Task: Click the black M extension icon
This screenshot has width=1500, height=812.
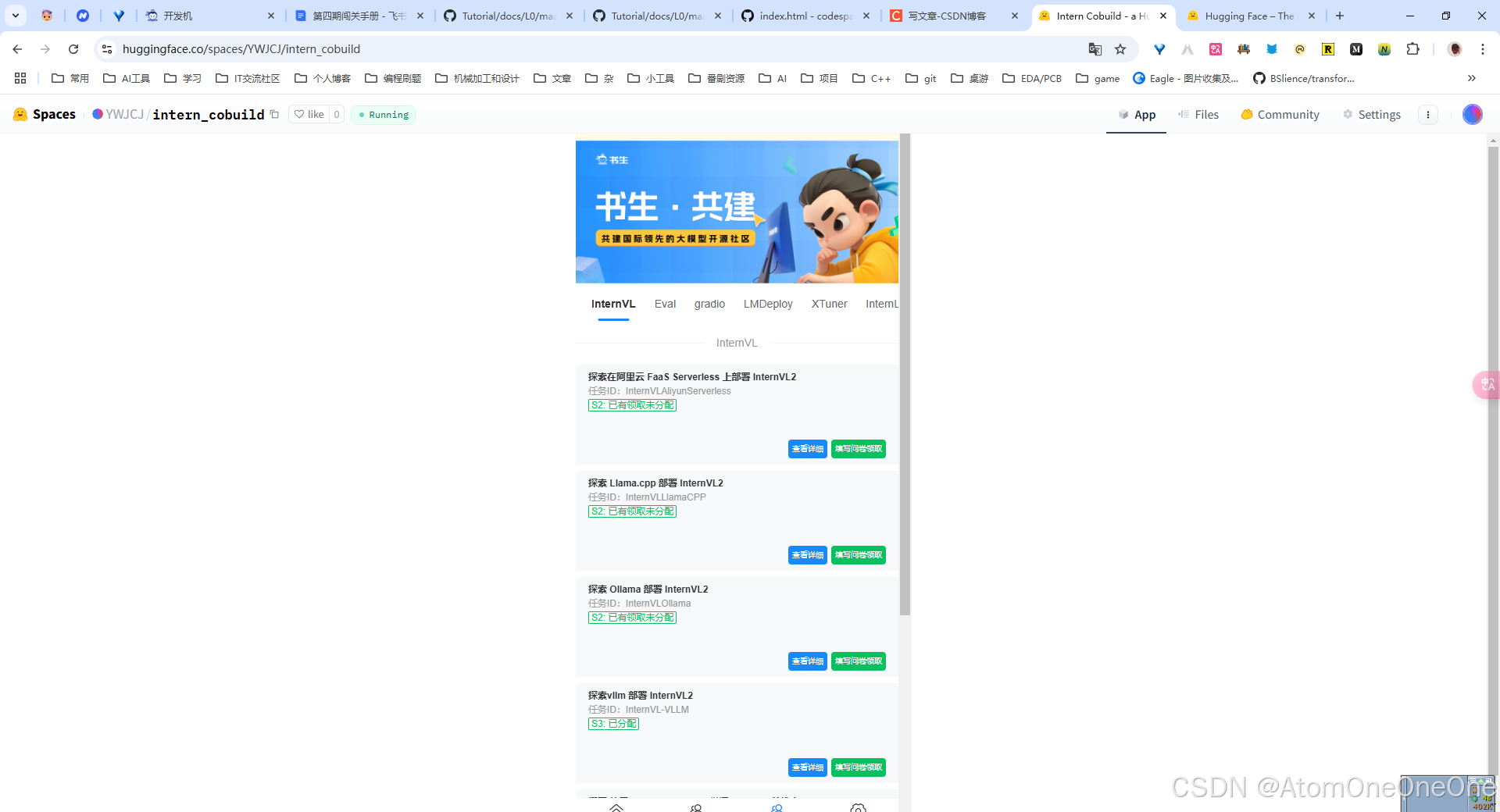Action: click(1356, 49)
